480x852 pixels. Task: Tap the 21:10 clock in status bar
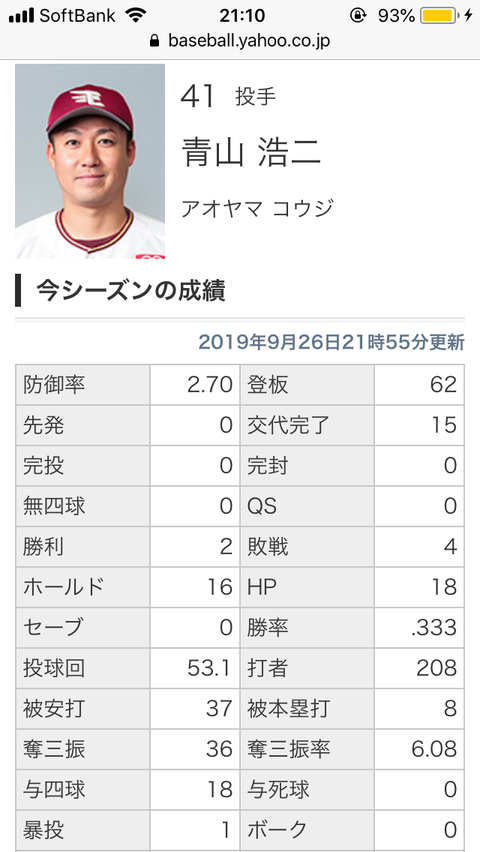coord(242,16)
